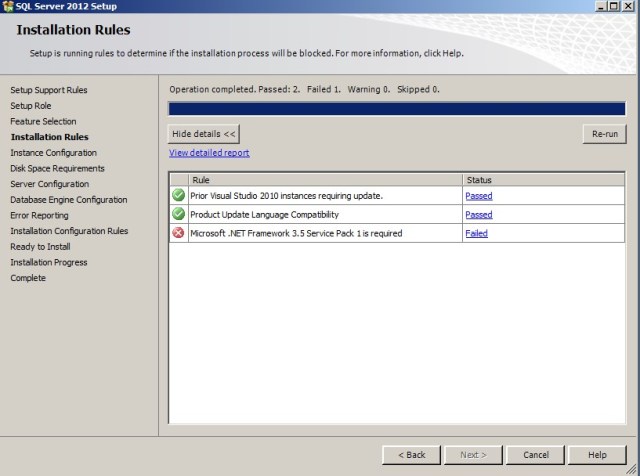Select Setup Support Rules step
The image size is (640, 476).
49,90
